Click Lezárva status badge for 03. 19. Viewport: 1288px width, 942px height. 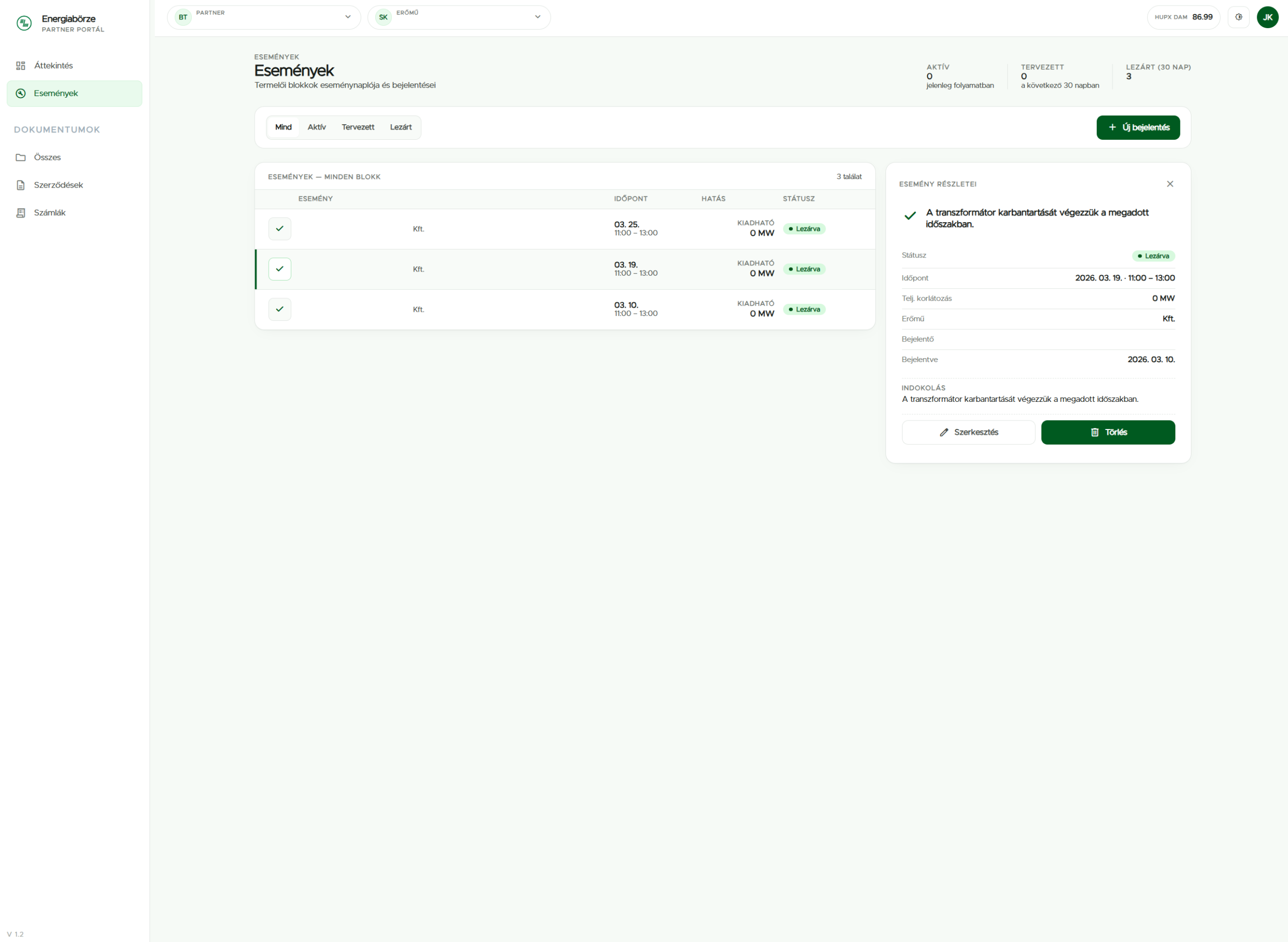click(803, 269)
